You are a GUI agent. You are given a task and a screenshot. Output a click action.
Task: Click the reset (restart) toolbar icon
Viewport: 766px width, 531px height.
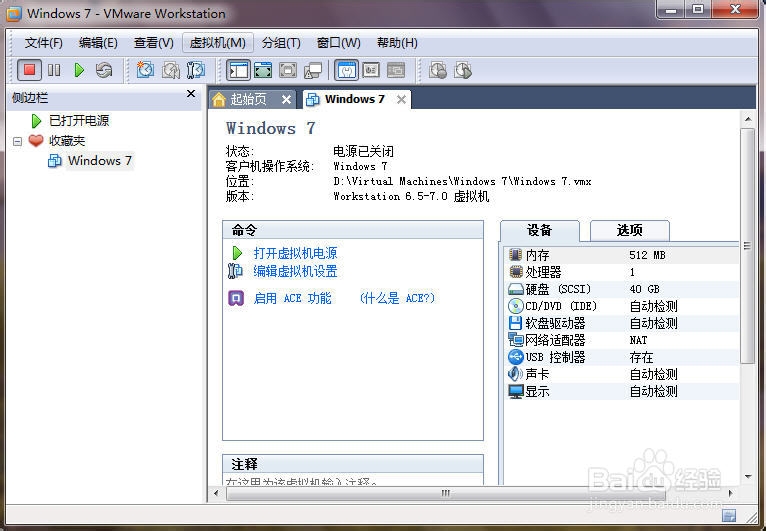pos(104,70)
